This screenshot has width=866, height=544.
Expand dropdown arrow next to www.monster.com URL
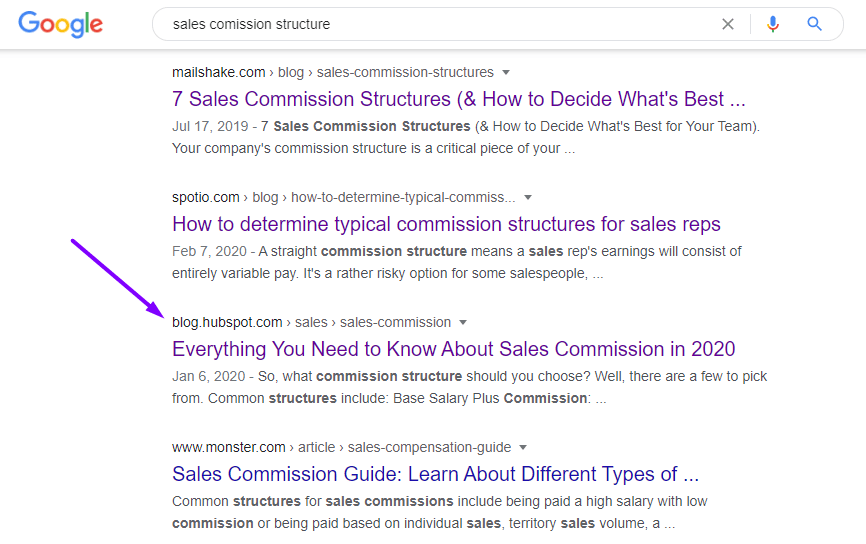tap(523, 447)
